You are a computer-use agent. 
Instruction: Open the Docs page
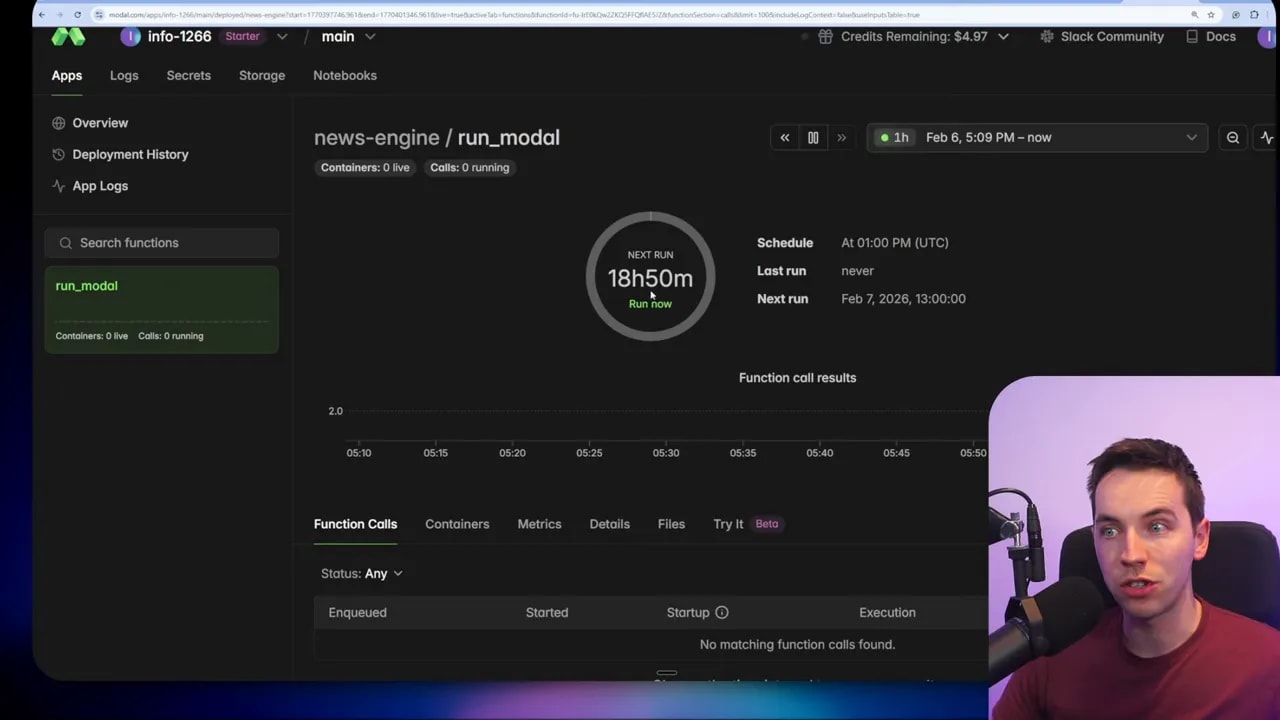tap(1220, 36)
